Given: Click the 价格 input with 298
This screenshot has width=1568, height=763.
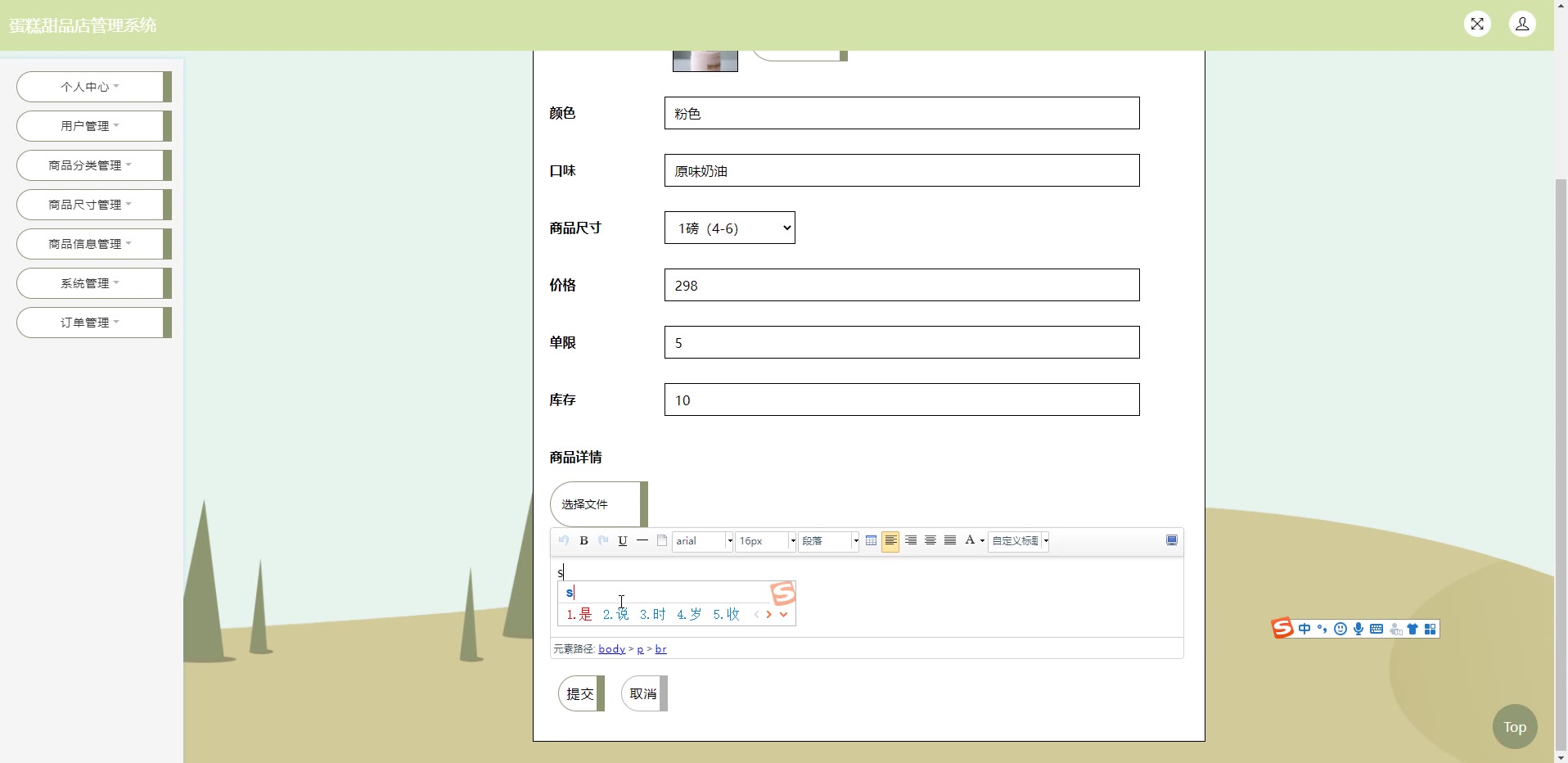Looking at the screenshot, I should point(902,285).
